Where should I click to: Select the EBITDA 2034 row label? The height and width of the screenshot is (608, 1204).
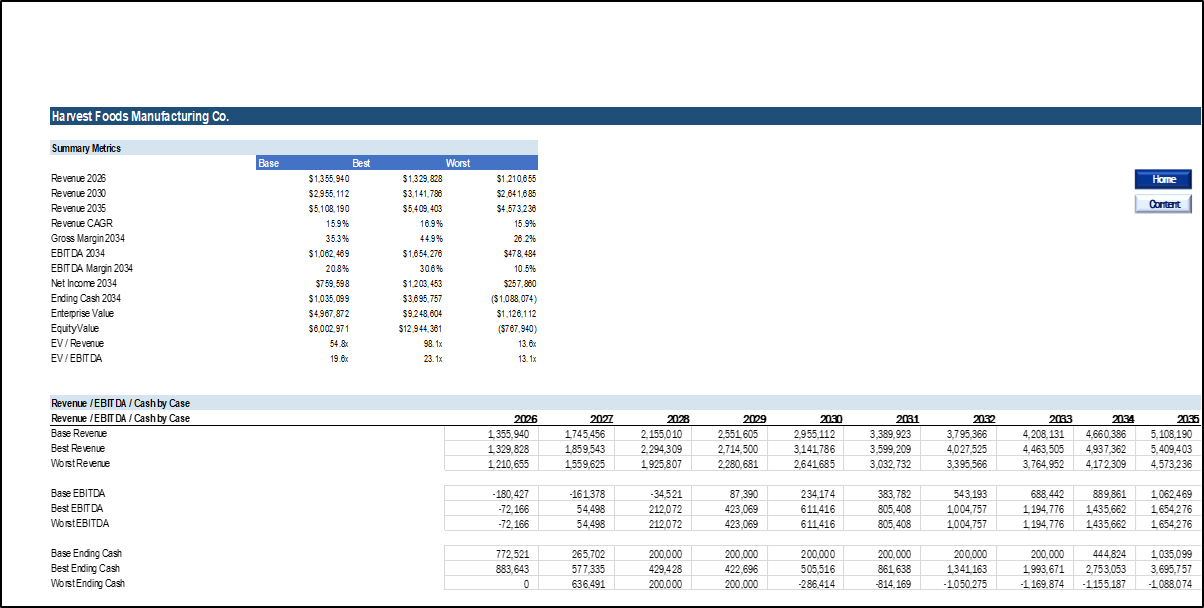(77, 253)
